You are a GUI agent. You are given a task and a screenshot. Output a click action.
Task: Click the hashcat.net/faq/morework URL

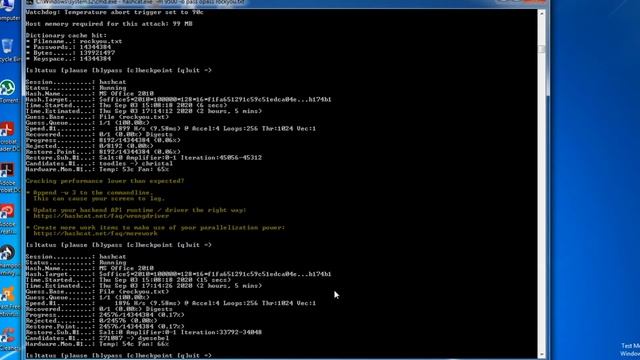[96, 233]
